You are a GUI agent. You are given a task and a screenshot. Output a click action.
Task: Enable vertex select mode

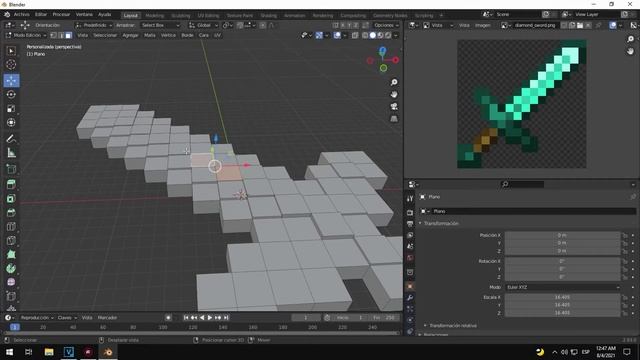tap(53, 36)
